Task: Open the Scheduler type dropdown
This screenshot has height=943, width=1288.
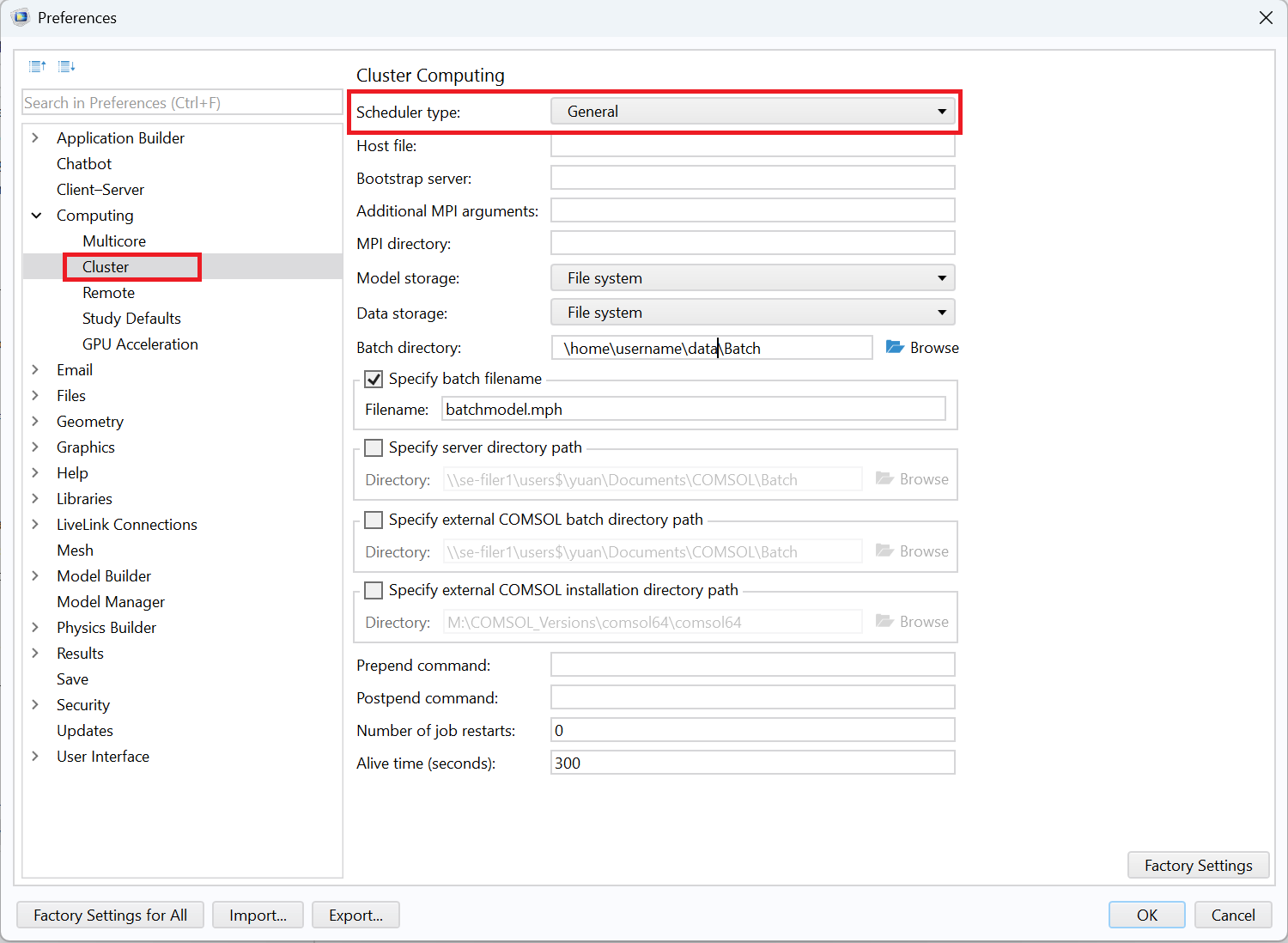Action: (941, 111)
